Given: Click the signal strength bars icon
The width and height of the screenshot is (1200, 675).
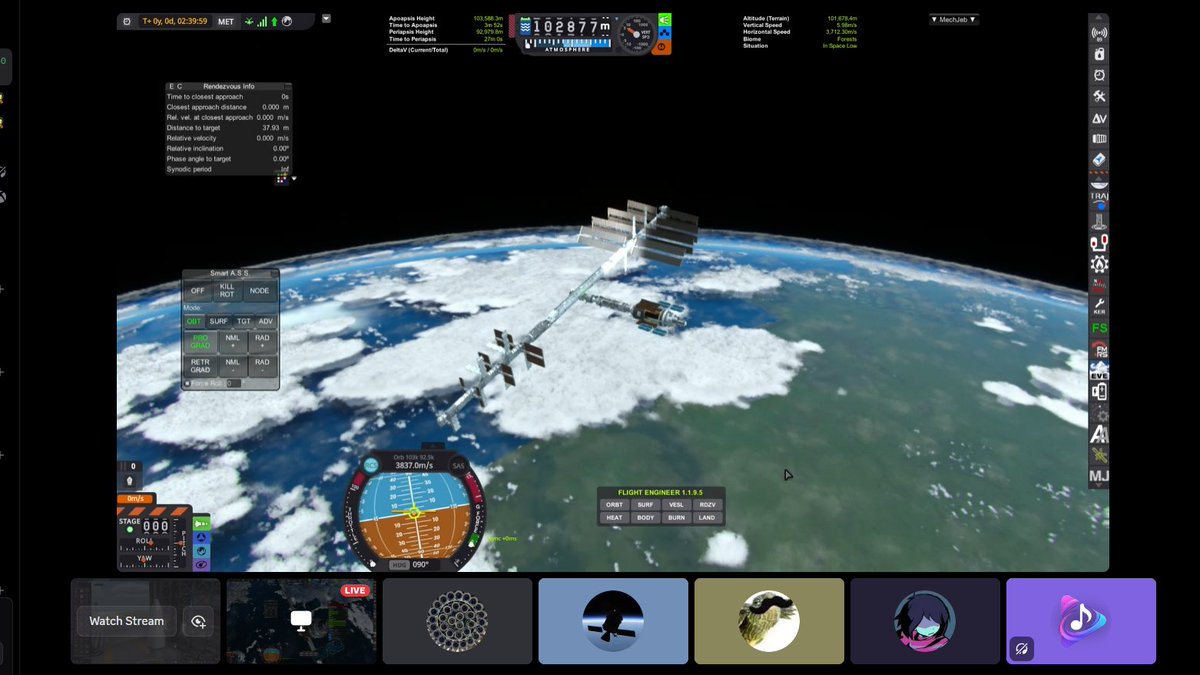Looking at the screenshot, I should point(262,21).
